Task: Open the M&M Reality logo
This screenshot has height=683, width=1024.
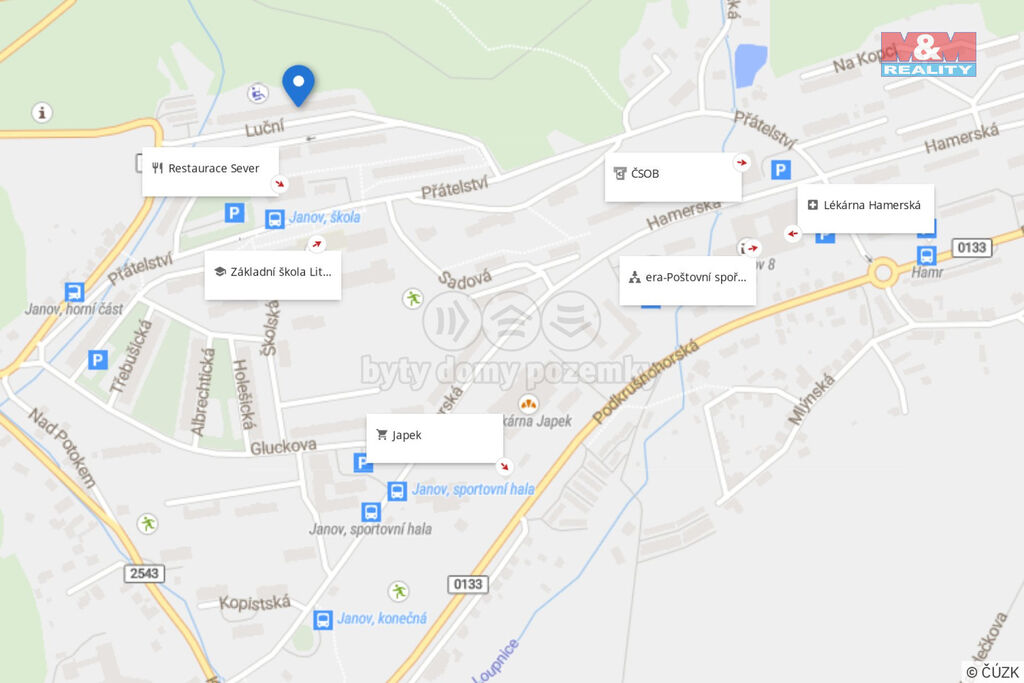Action: click(x=928, y=54)
